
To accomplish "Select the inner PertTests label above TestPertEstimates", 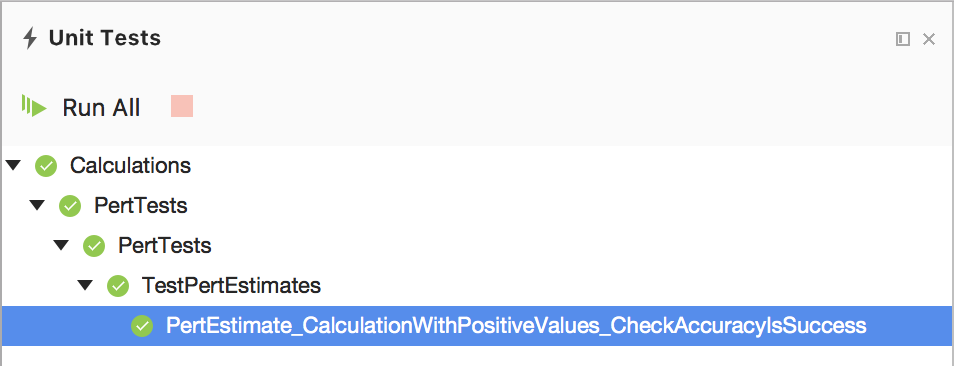I will [x=164, y=246].
